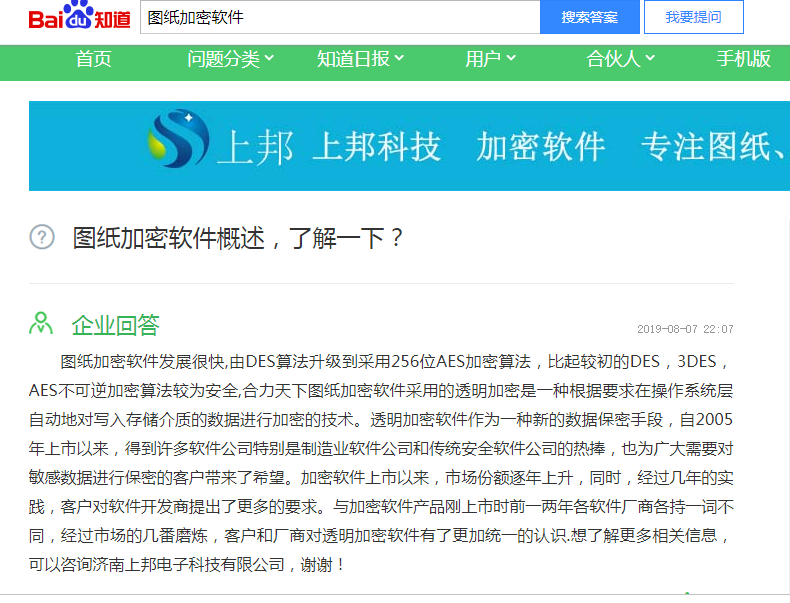Image resolution: width=790 pixels, height=603 pixels.
Task: Click the timestamp 2019-08-07 22:07
Action: point(685,329)
